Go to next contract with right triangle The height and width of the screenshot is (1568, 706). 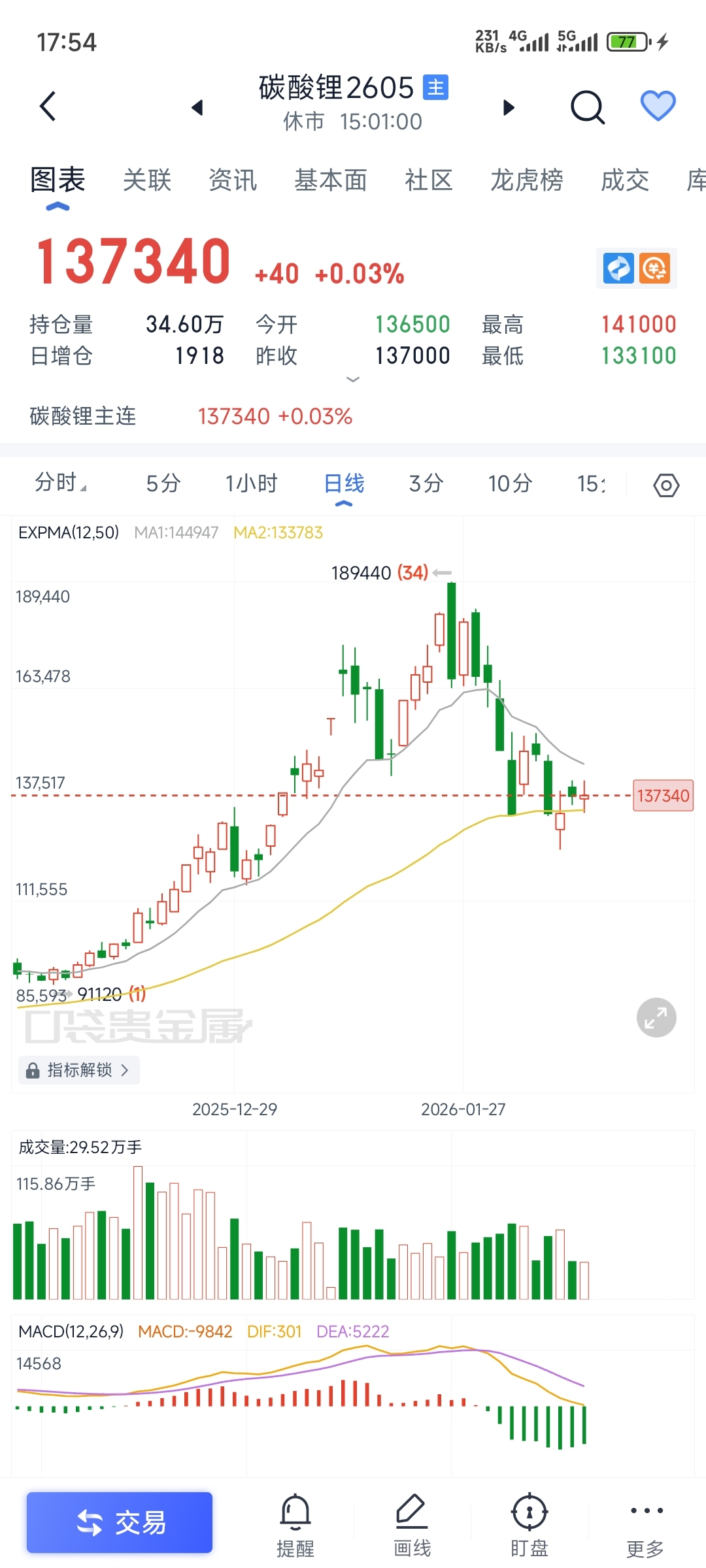[509, 107]
